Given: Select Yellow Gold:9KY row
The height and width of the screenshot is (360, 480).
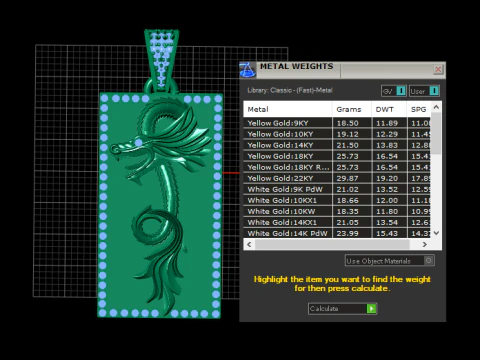Looking at the screenshot, I should tap(337, 123).
